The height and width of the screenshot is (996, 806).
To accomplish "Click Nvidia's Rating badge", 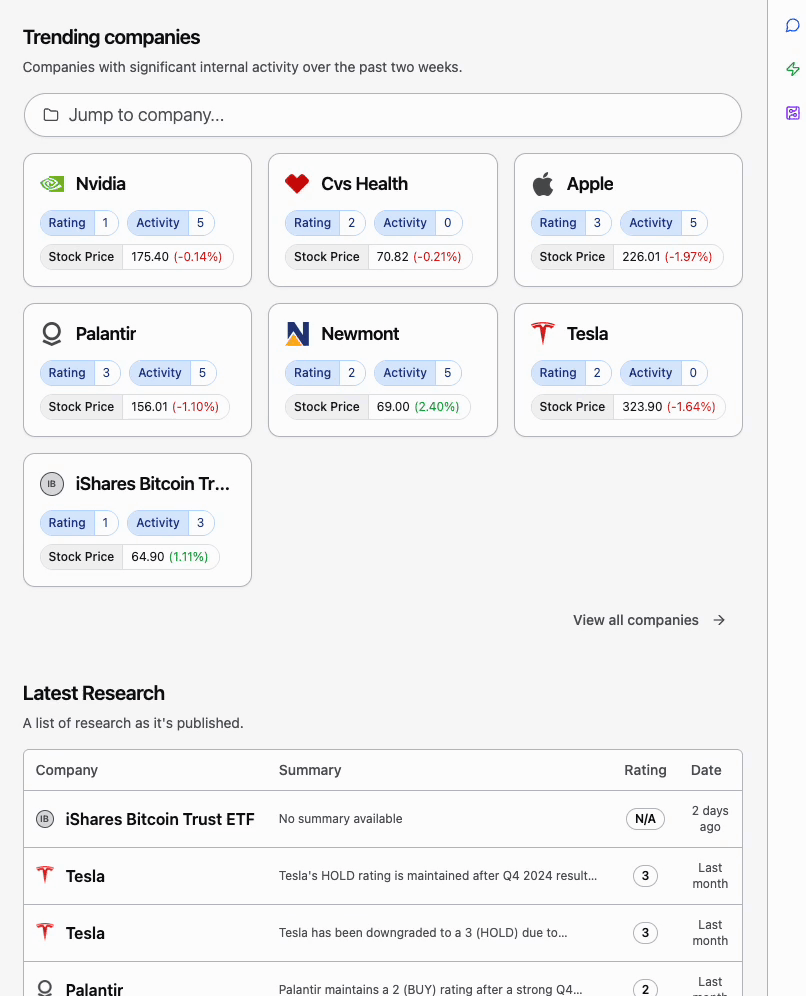I will click(79, 223).
